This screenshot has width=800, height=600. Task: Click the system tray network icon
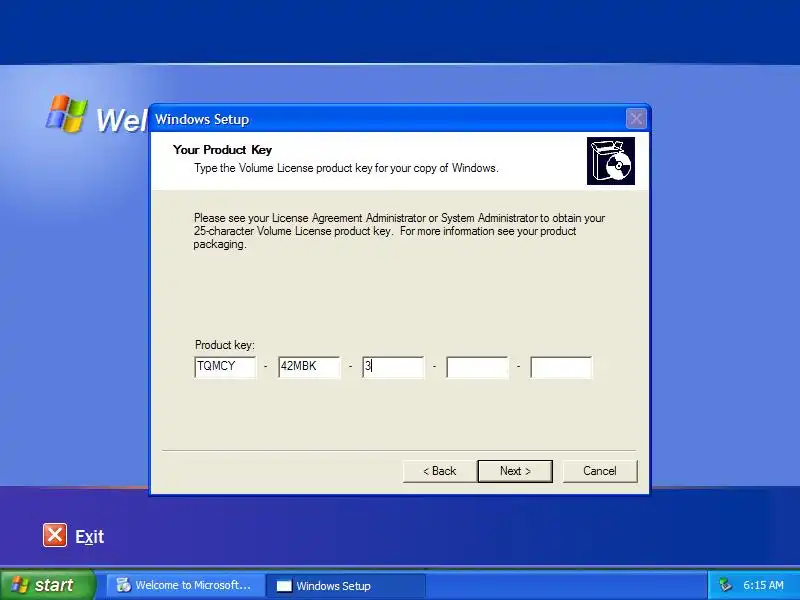click(x=724, y=585)
